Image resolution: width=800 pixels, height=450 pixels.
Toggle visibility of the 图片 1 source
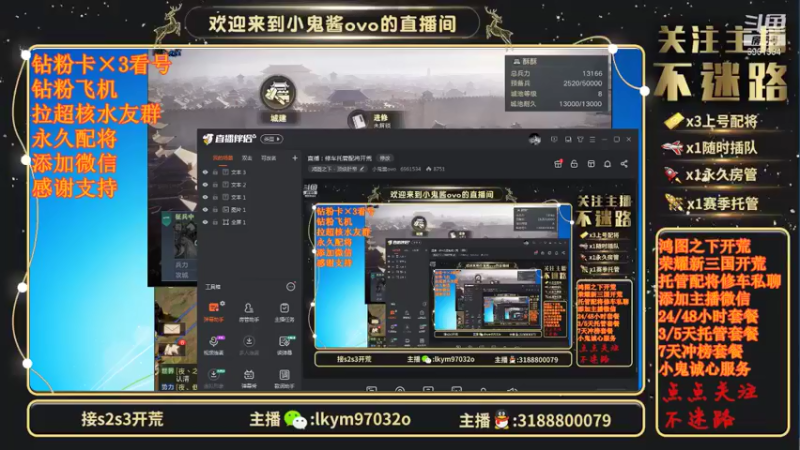[x=206, y=210]
